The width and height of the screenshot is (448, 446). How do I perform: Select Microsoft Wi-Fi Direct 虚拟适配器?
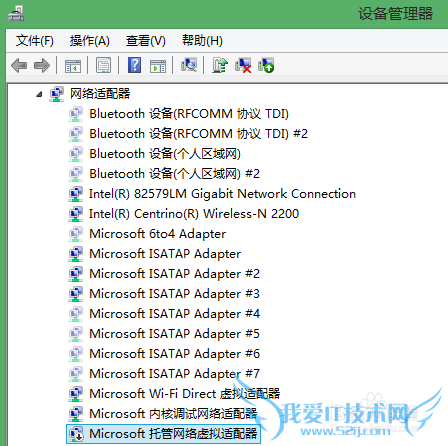[185, 394]
